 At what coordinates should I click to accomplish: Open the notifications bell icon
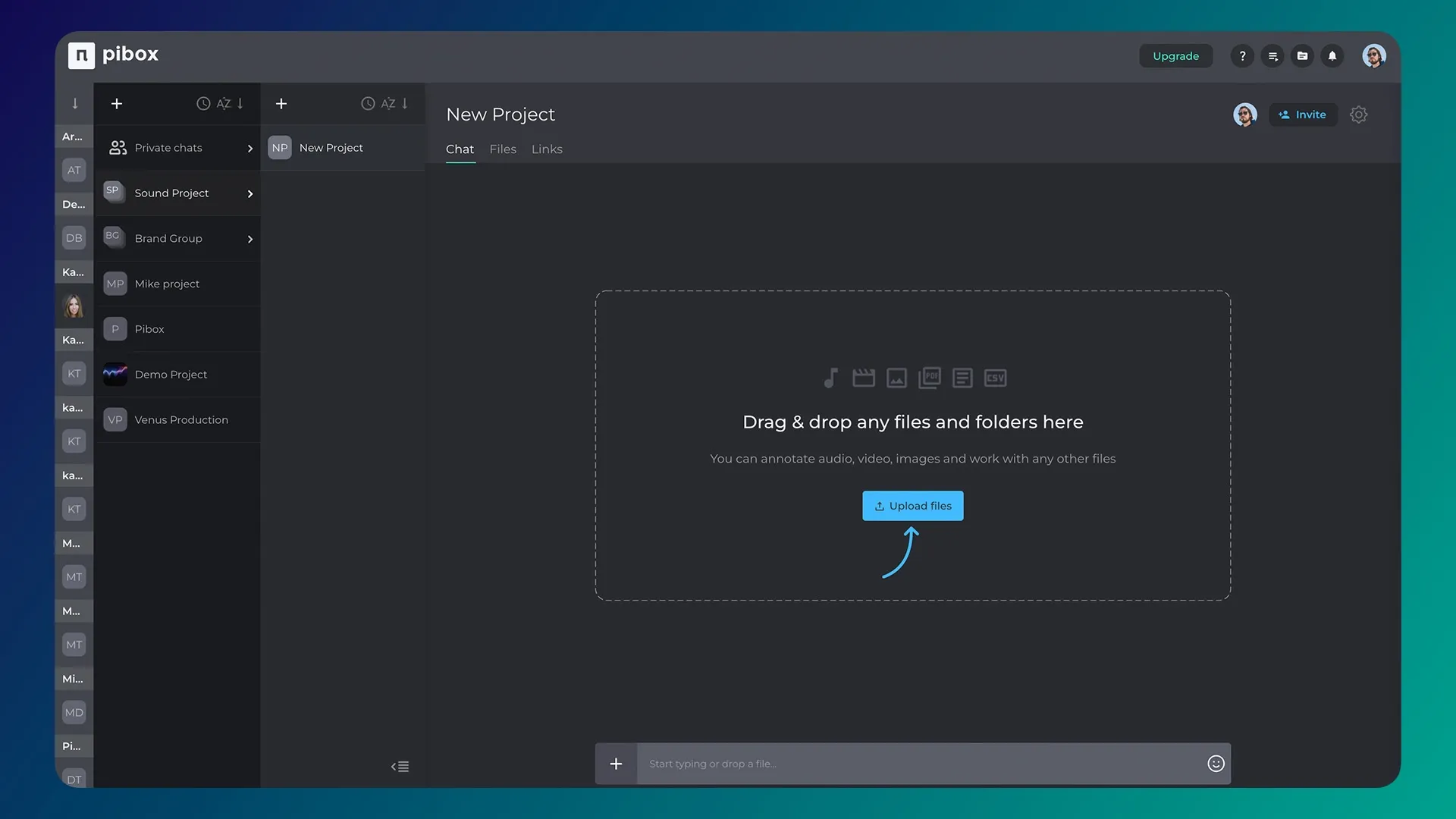click(x=1332, y=55)
